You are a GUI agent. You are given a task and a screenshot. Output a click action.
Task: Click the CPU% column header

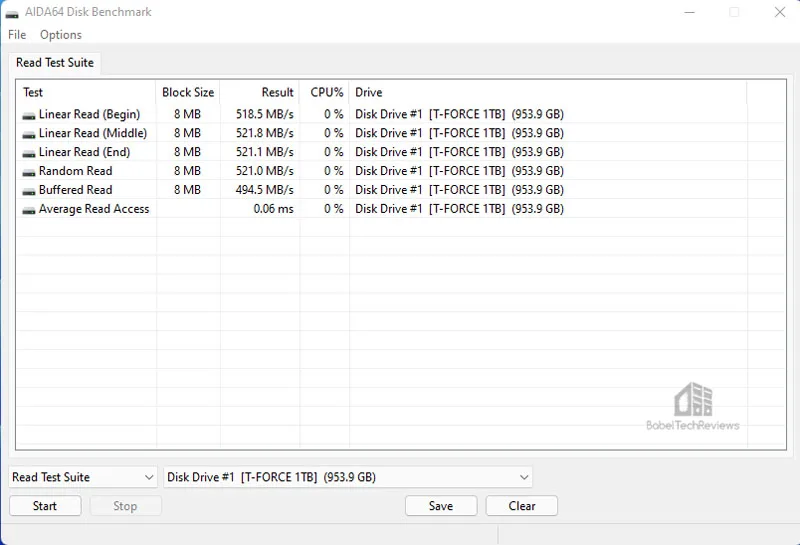coord(324,92)
